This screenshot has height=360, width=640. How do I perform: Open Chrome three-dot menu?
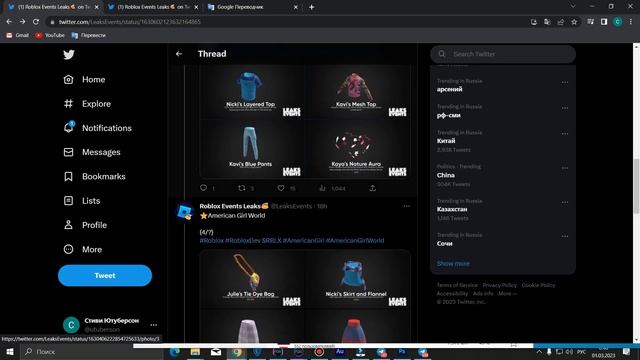tap(631, 22)
